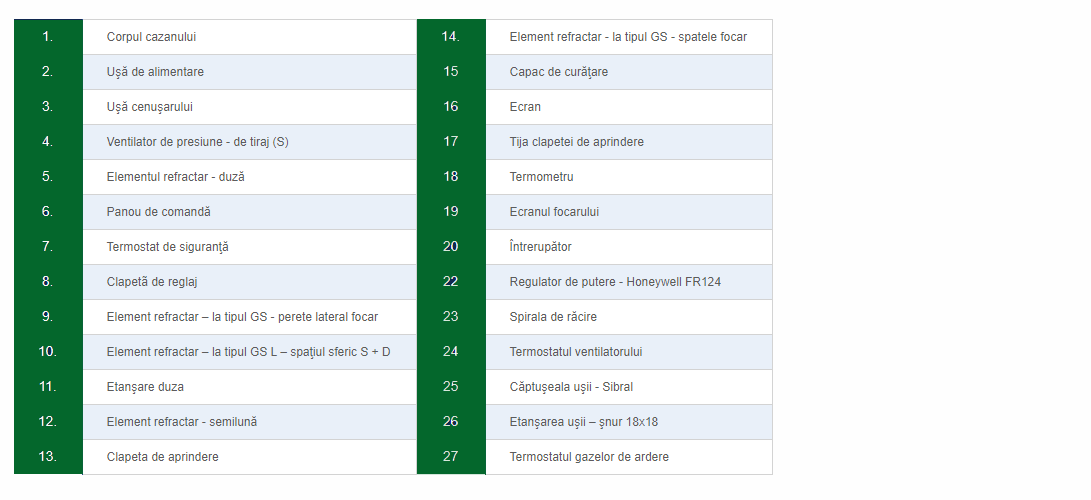The height and width of the screenshot is (500, 1091).
Task: Click the green cell numbered 8.
Action: [48, 282]
